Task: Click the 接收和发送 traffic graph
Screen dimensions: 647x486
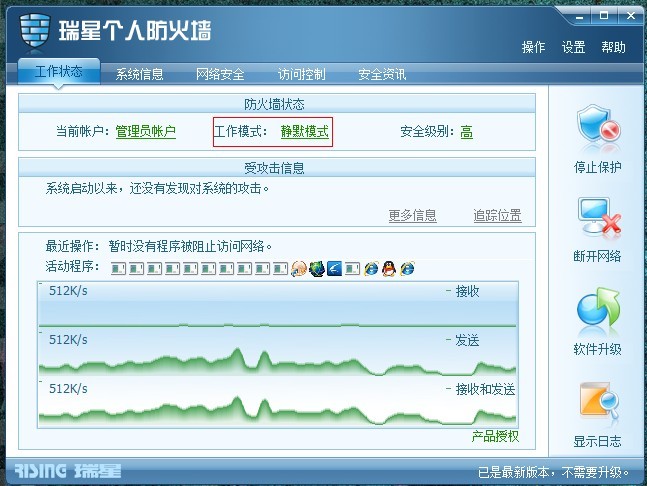Action: coord(278,402)
